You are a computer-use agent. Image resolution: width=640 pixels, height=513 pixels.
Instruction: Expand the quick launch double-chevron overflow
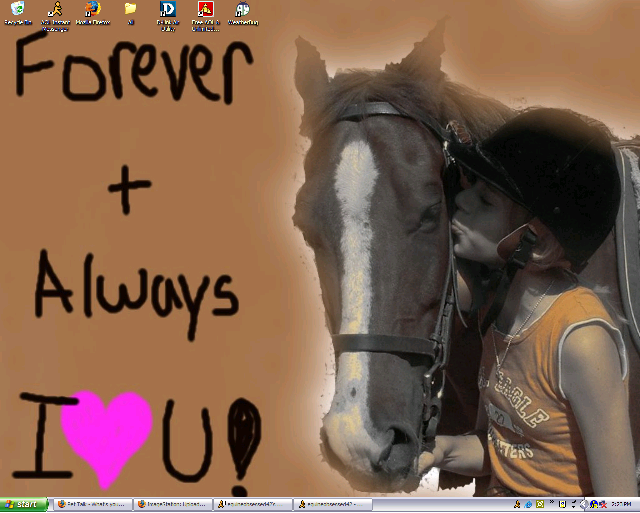[552, 502]
